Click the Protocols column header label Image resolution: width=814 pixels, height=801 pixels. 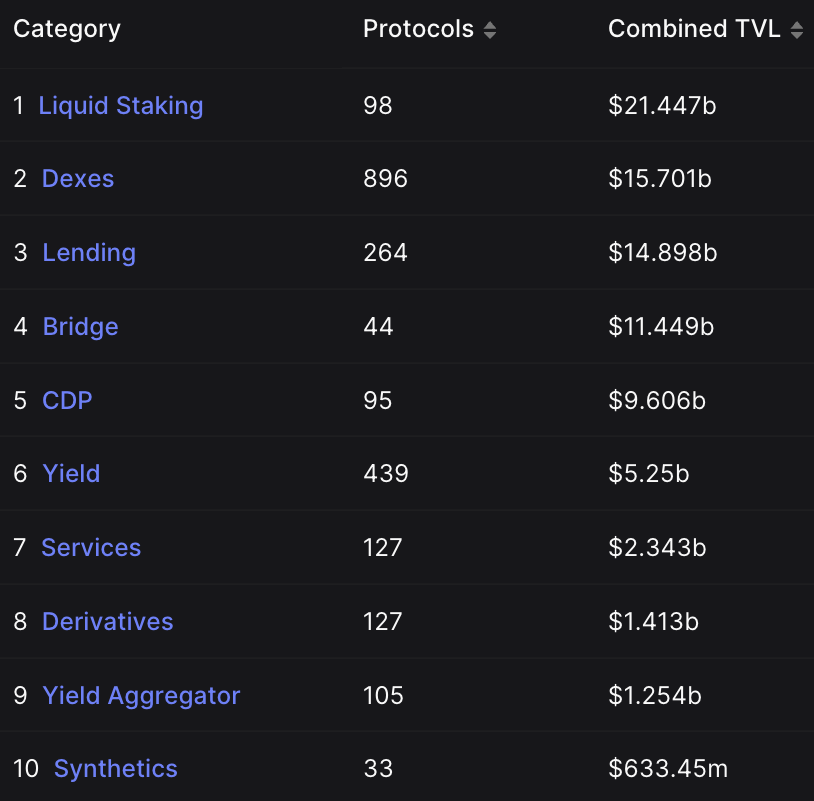pos(418,29)
